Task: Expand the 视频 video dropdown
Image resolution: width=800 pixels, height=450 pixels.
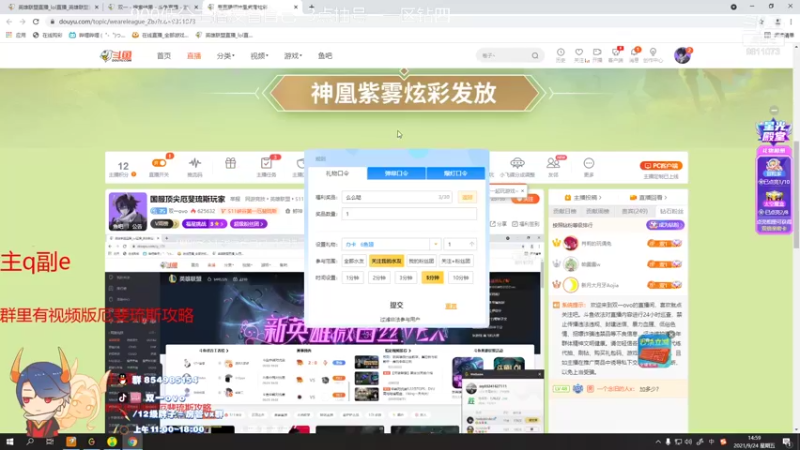Action: coord(259,56)
